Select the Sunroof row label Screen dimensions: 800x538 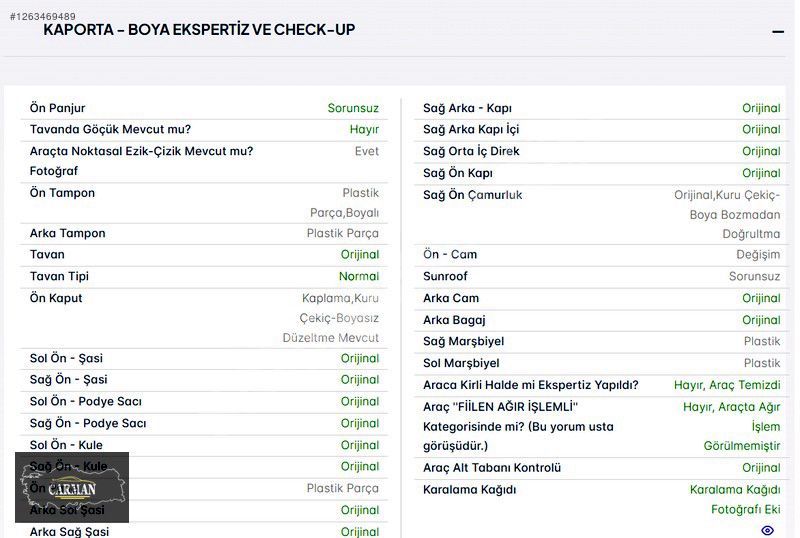[445, 276]
